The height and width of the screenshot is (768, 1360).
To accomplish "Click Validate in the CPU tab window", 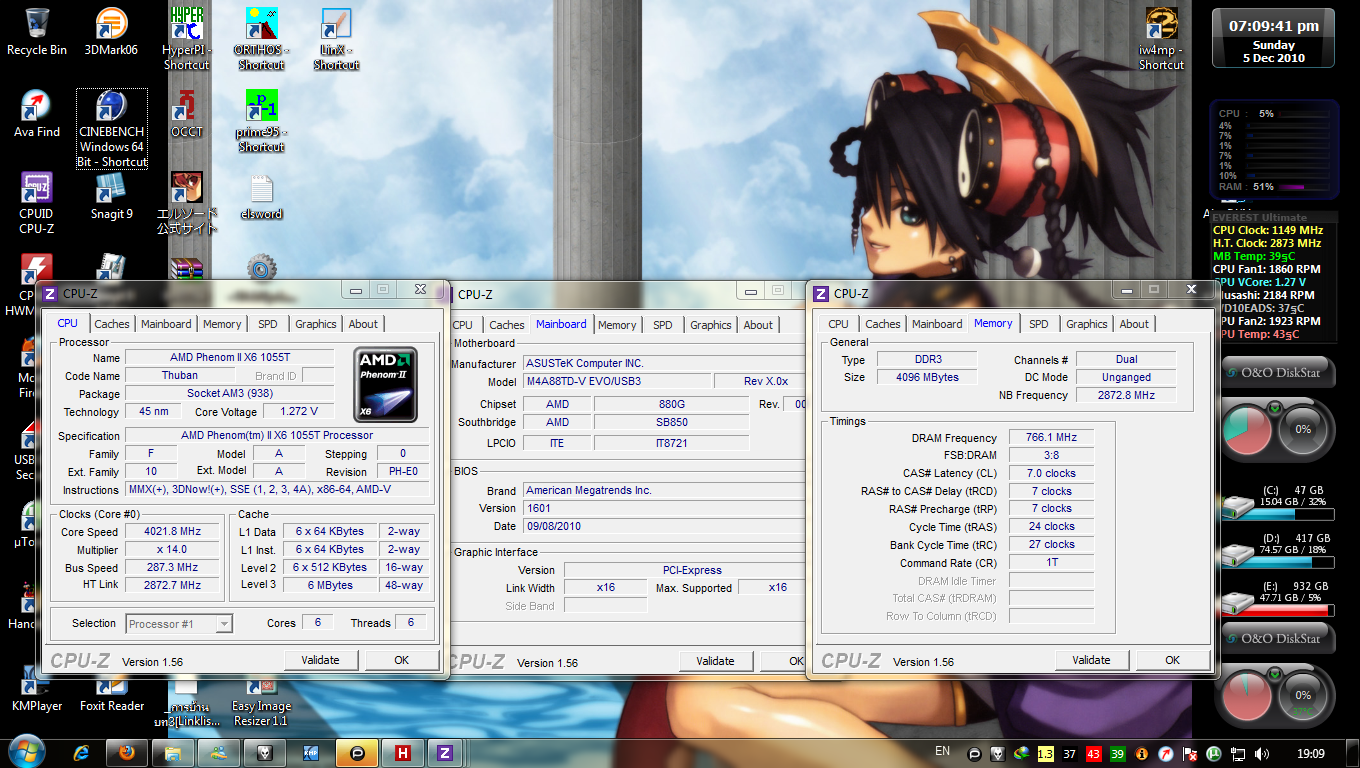I will click(320, 660).
